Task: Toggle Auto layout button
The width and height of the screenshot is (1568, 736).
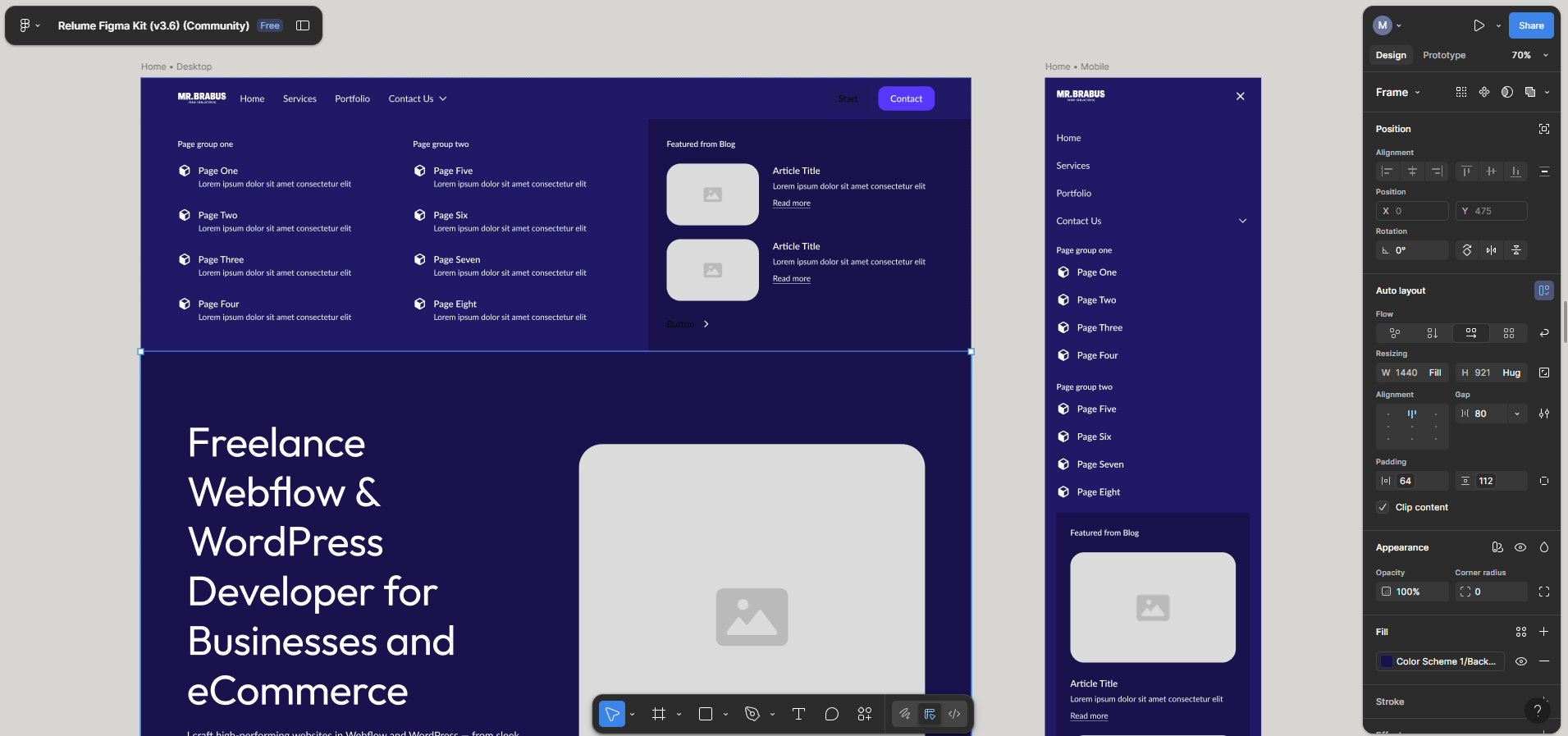Action: (x=1544, y=290)
